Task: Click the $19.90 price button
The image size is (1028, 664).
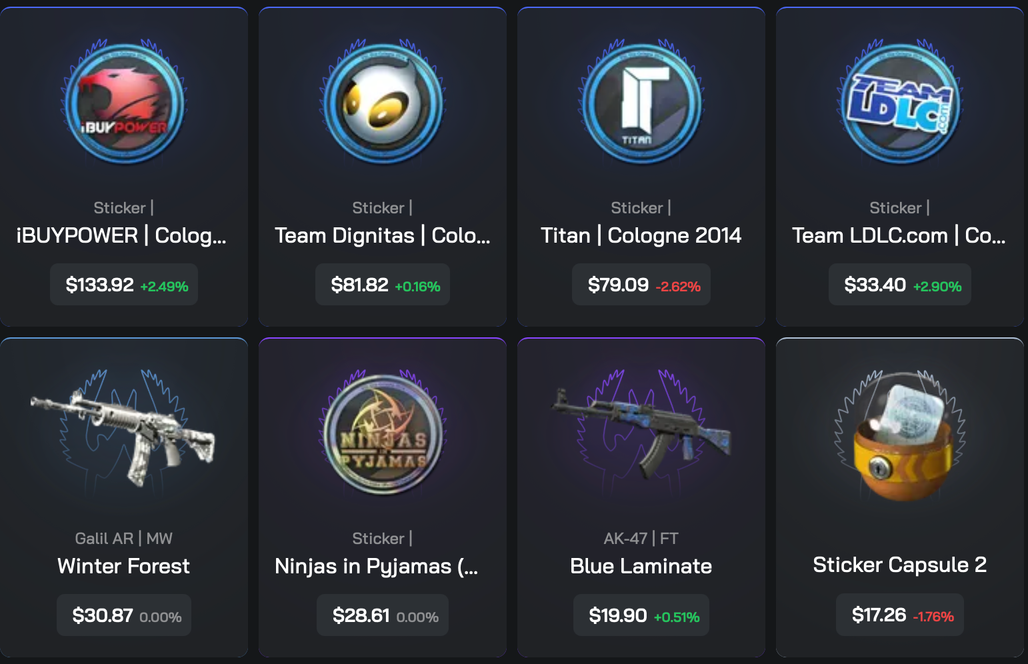Action: pyautogui.click(x=641, y=615)
